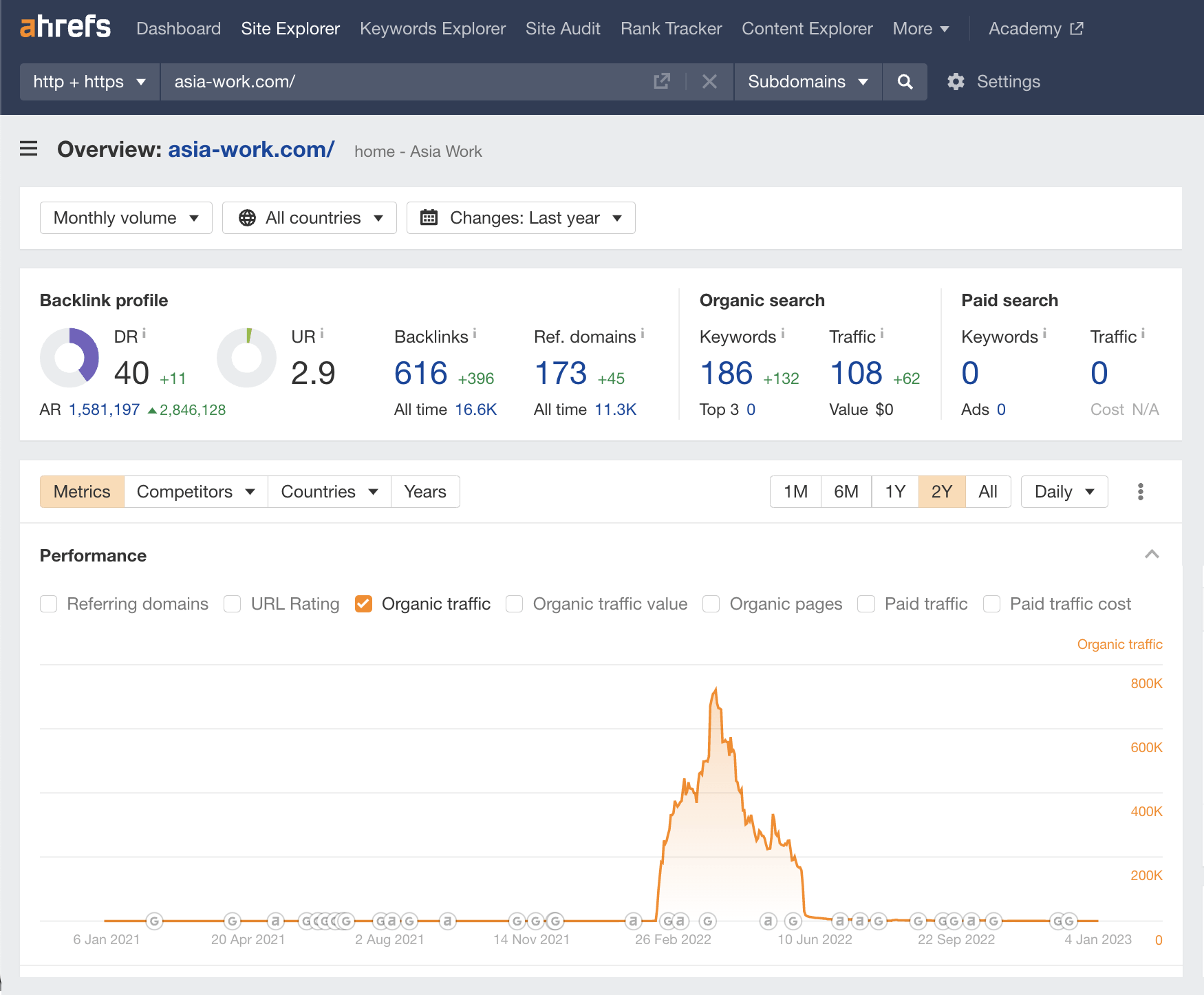Open the Daily granularity dropdown
Screen dimensions: 1204x995
click(1064, 491)
